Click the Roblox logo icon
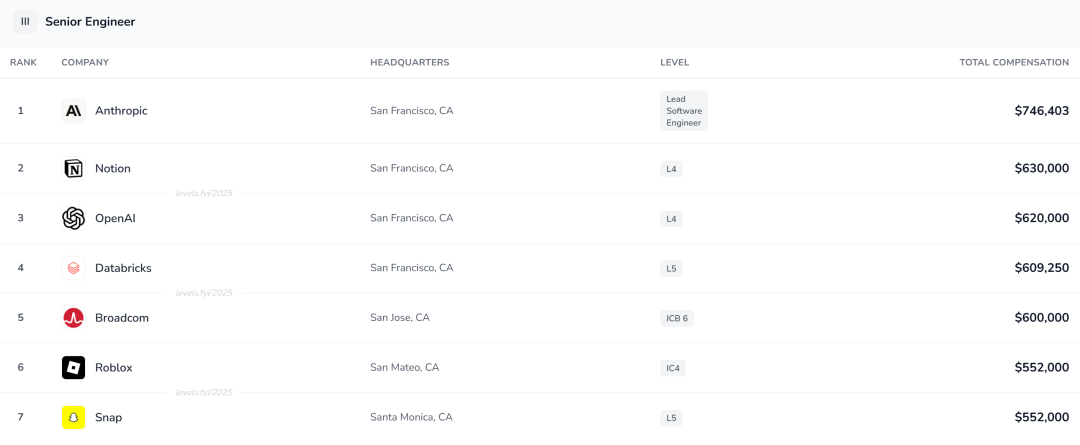 pyautogui.click(x=73, y=367)
